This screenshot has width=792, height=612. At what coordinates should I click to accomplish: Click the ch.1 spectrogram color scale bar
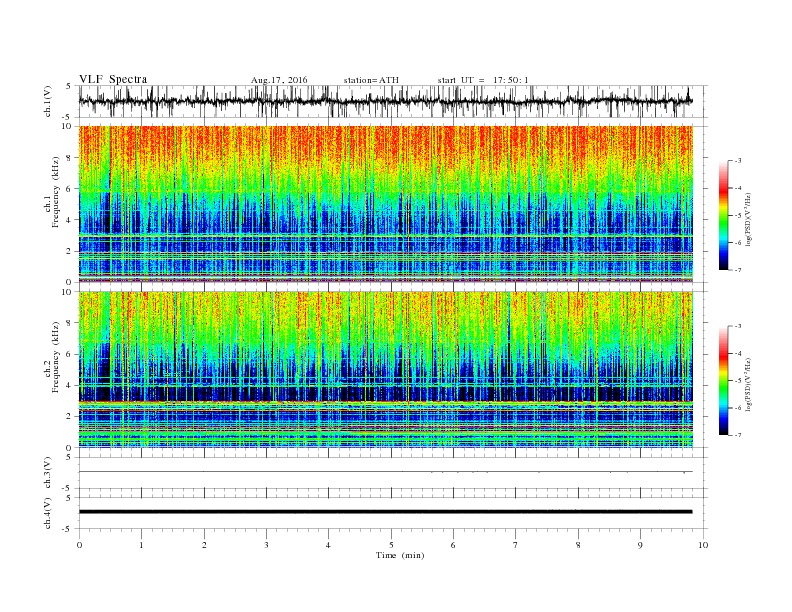(724, 216)
